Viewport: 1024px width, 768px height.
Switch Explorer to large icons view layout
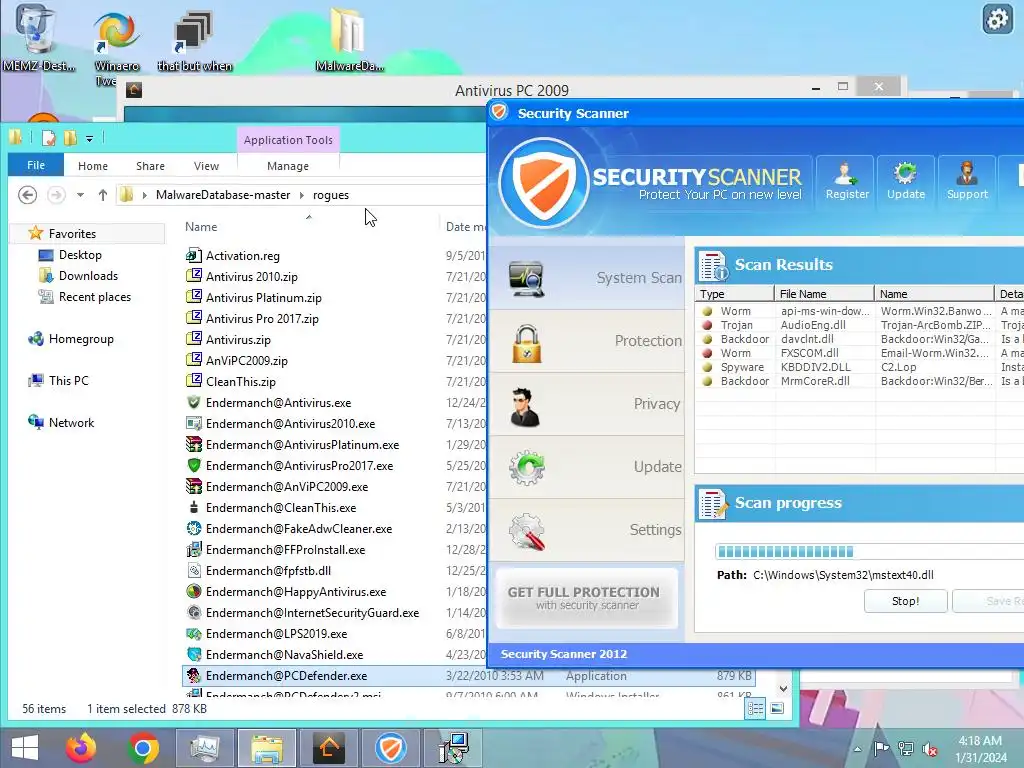click(x=777, y=709)
